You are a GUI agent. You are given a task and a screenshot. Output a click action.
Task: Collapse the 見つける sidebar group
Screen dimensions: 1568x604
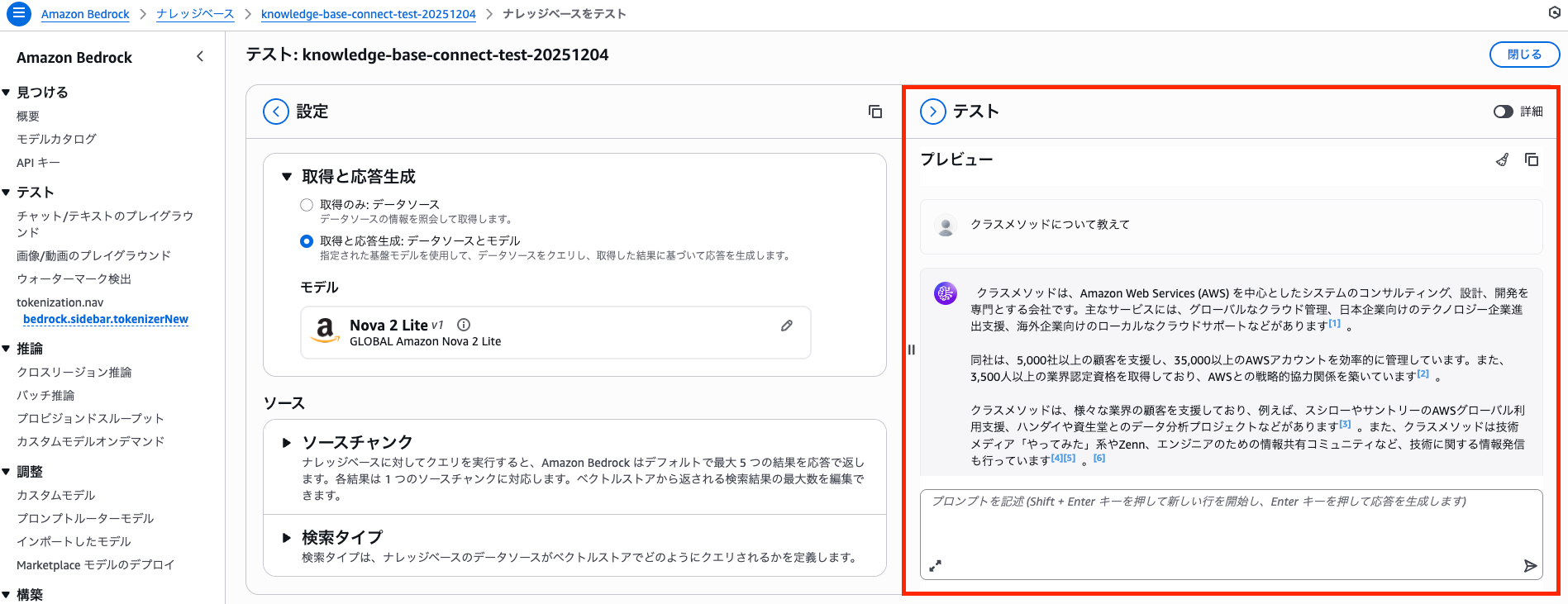pos(7,93)
